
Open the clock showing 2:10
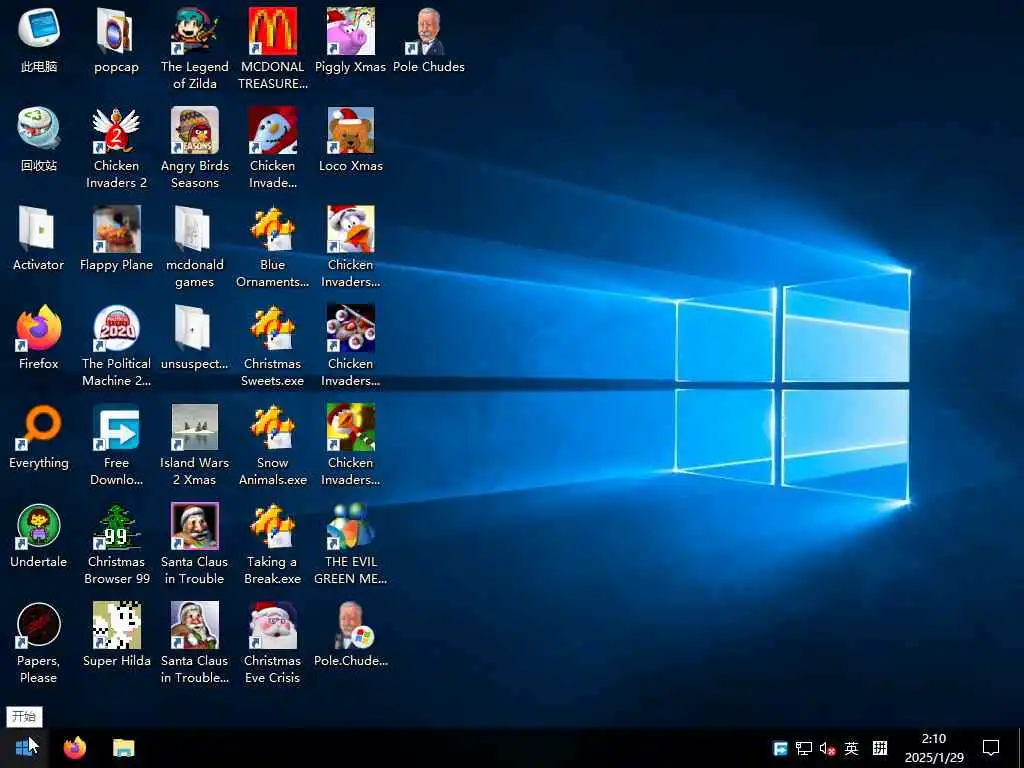tap(934, 748)
